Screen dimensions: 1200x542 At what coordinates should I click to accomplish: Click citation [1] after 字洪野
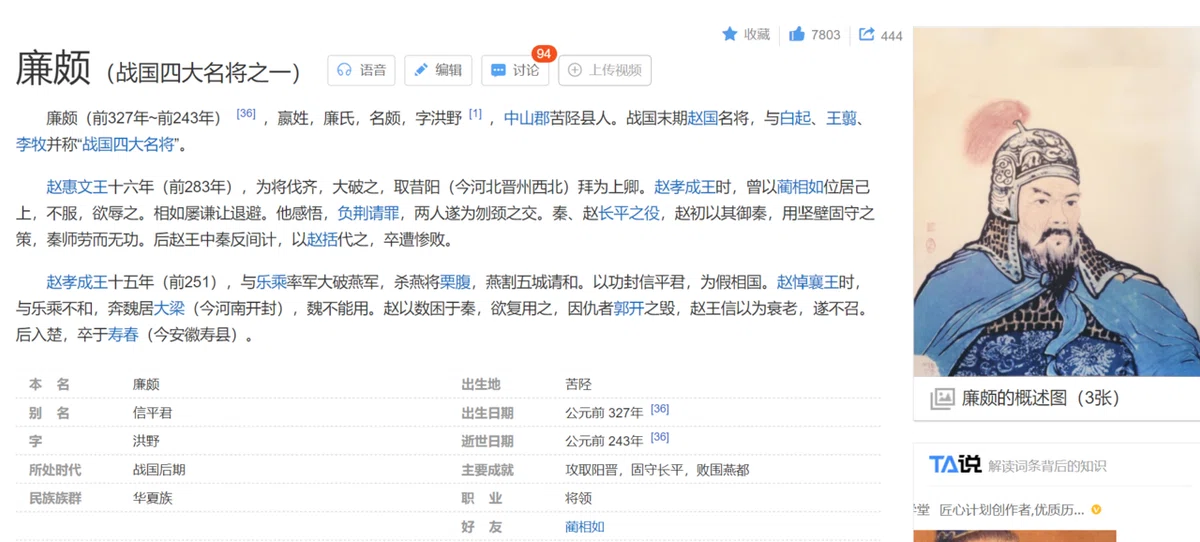475,114
